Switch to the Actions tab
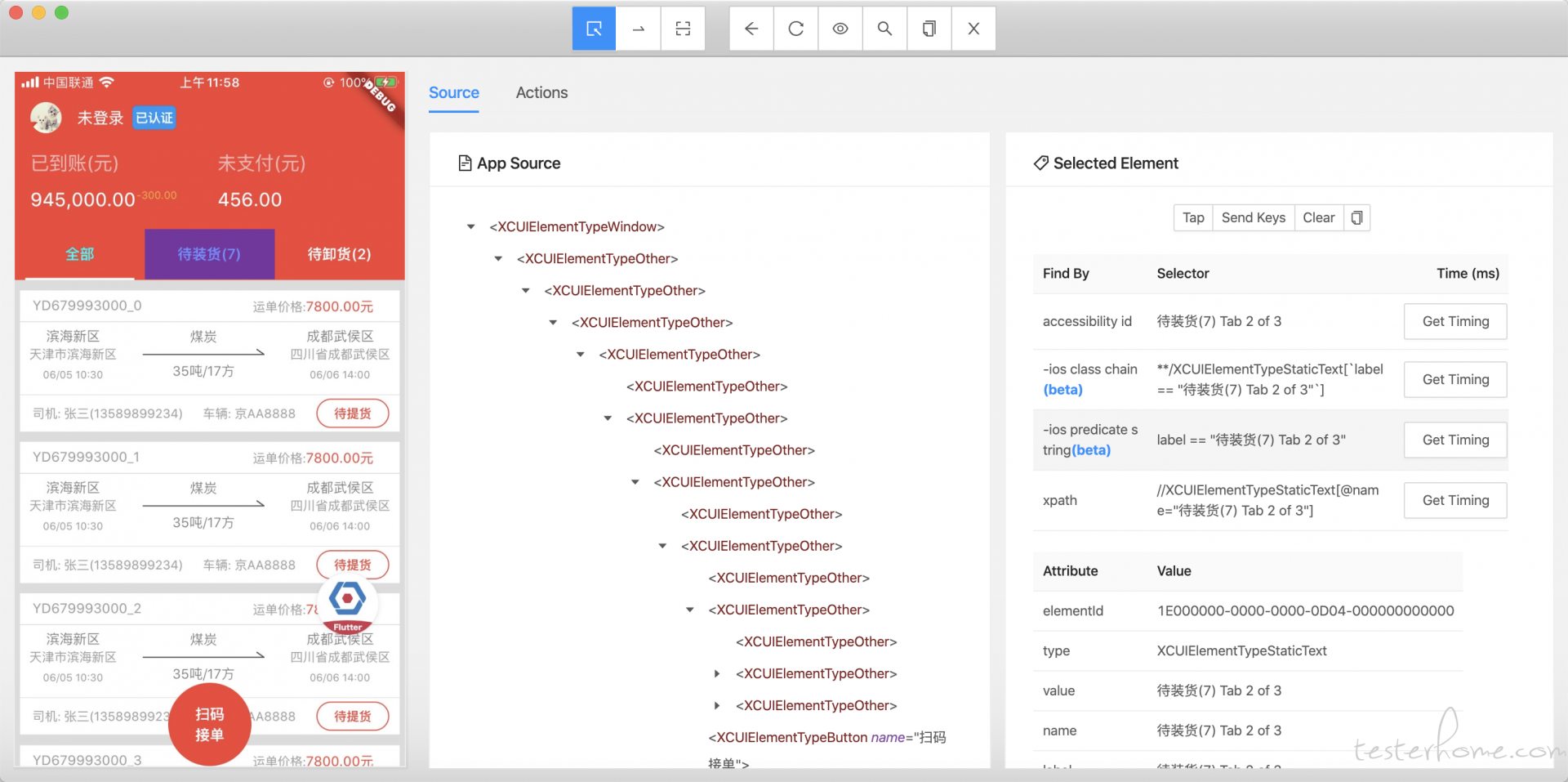 click(x=541, y=93)
